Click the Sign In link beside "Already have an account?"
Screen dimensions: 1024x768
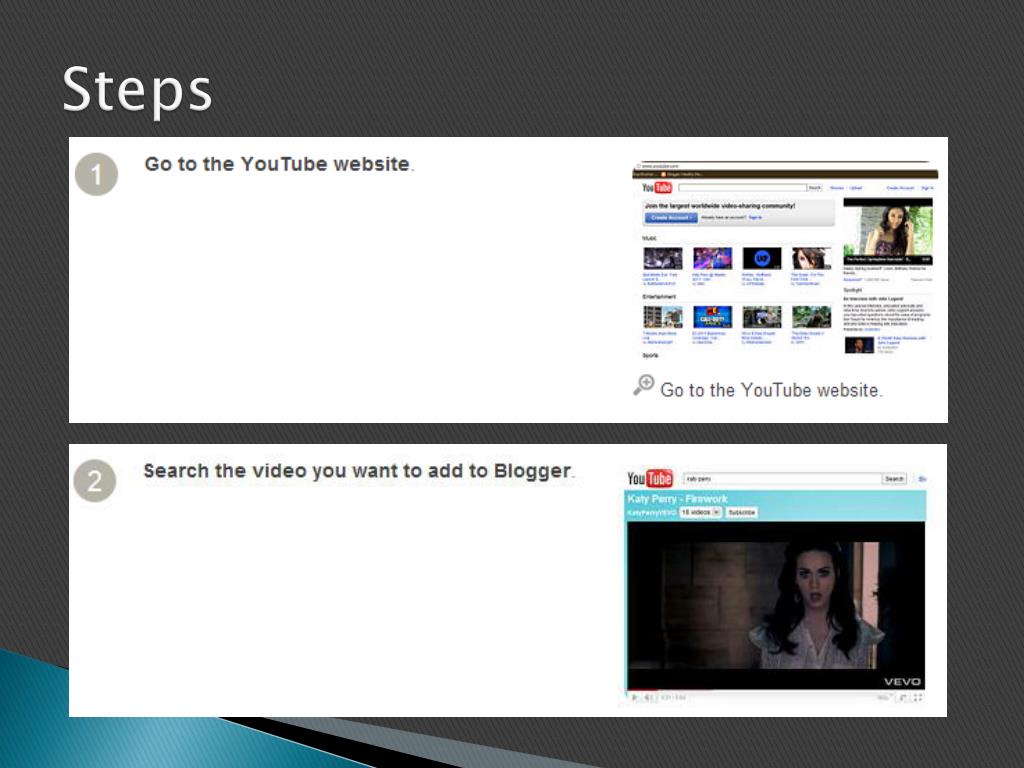pos(755,217)
